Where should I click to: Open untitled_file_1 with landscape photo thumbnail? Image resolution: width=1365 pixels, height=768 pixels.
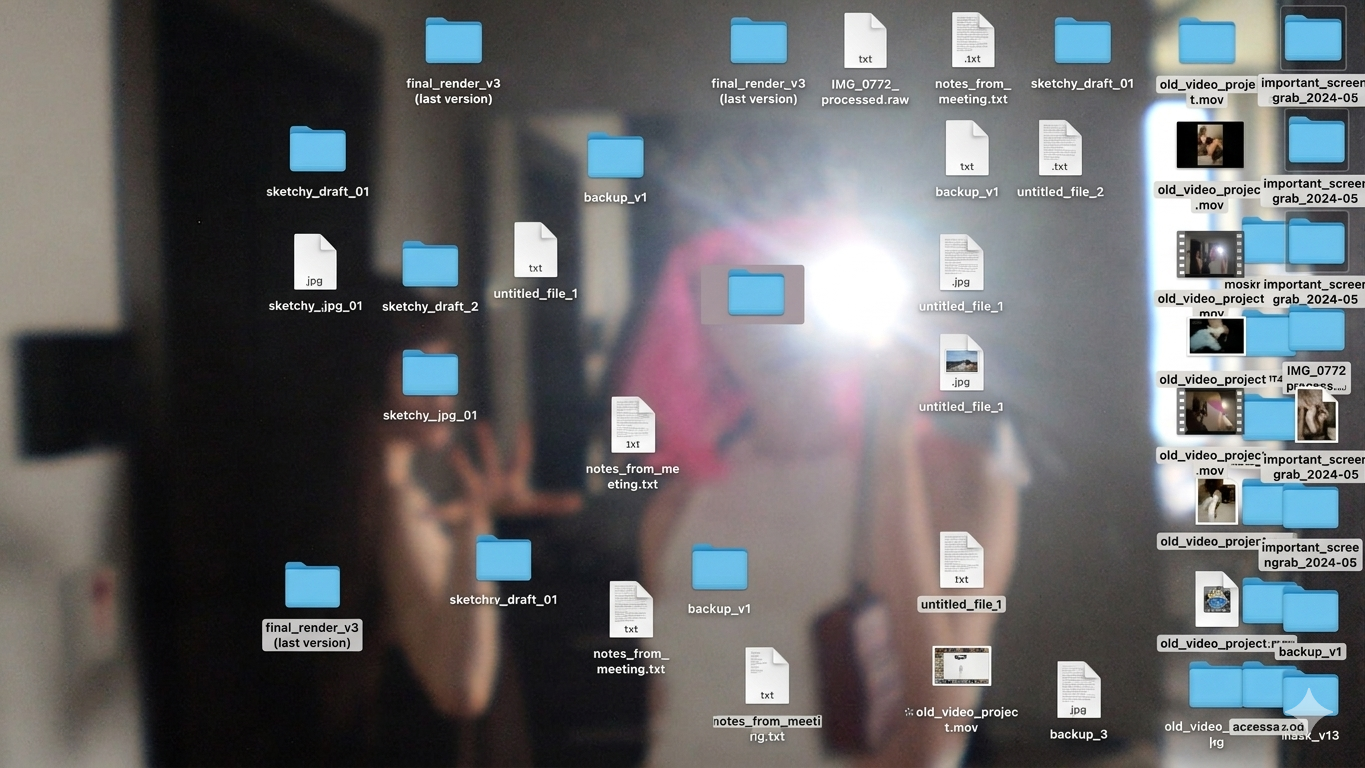tap(961, 363)
